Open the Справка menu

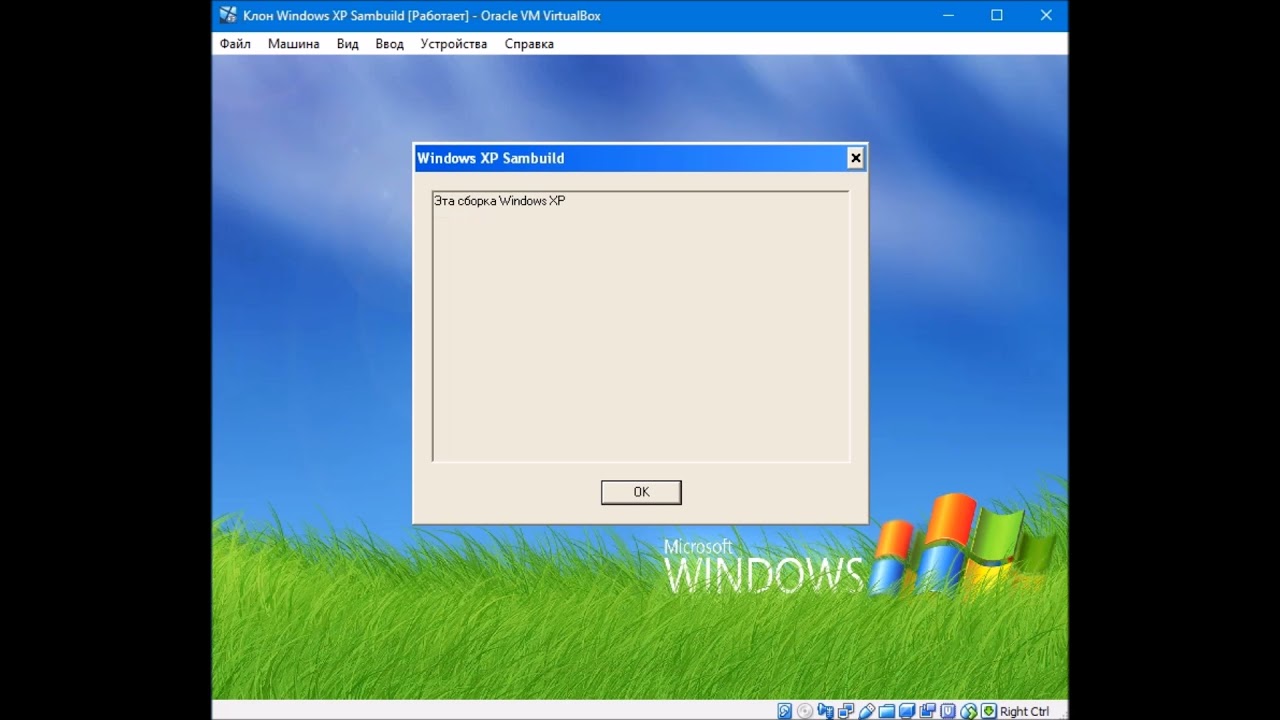coord(529,44)
